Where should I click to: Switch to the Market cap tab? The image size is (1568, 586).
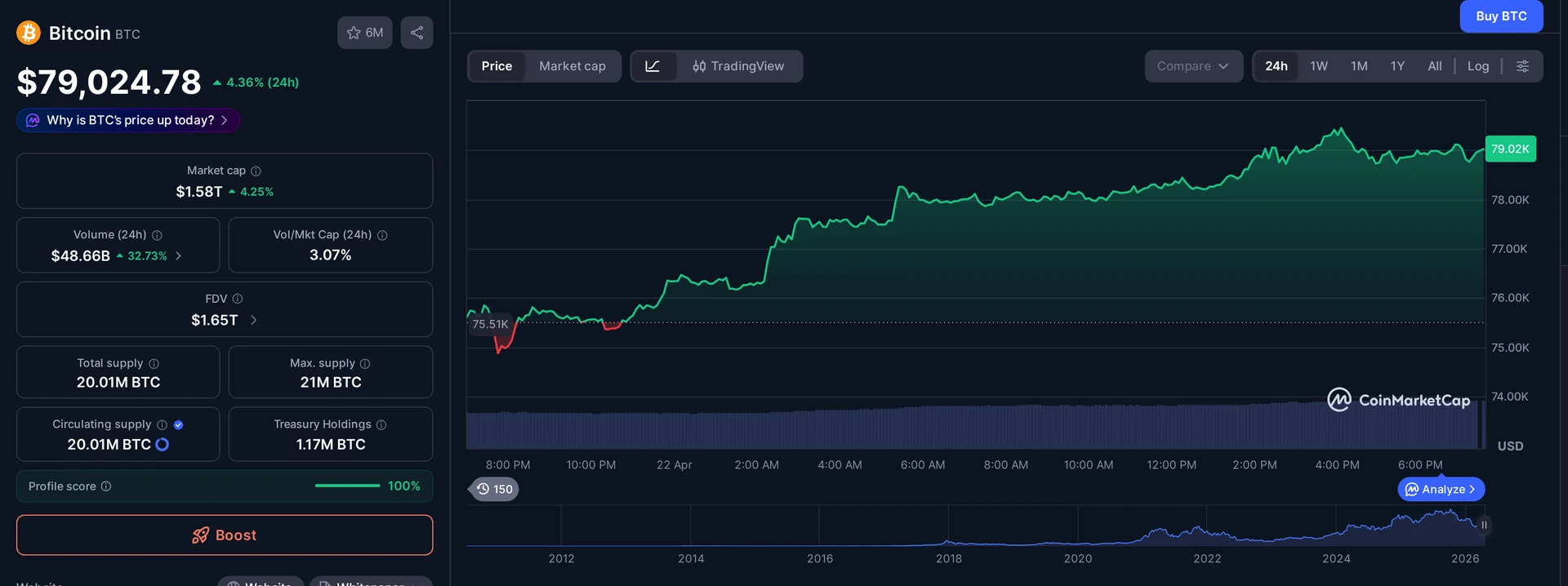(572, 66)
